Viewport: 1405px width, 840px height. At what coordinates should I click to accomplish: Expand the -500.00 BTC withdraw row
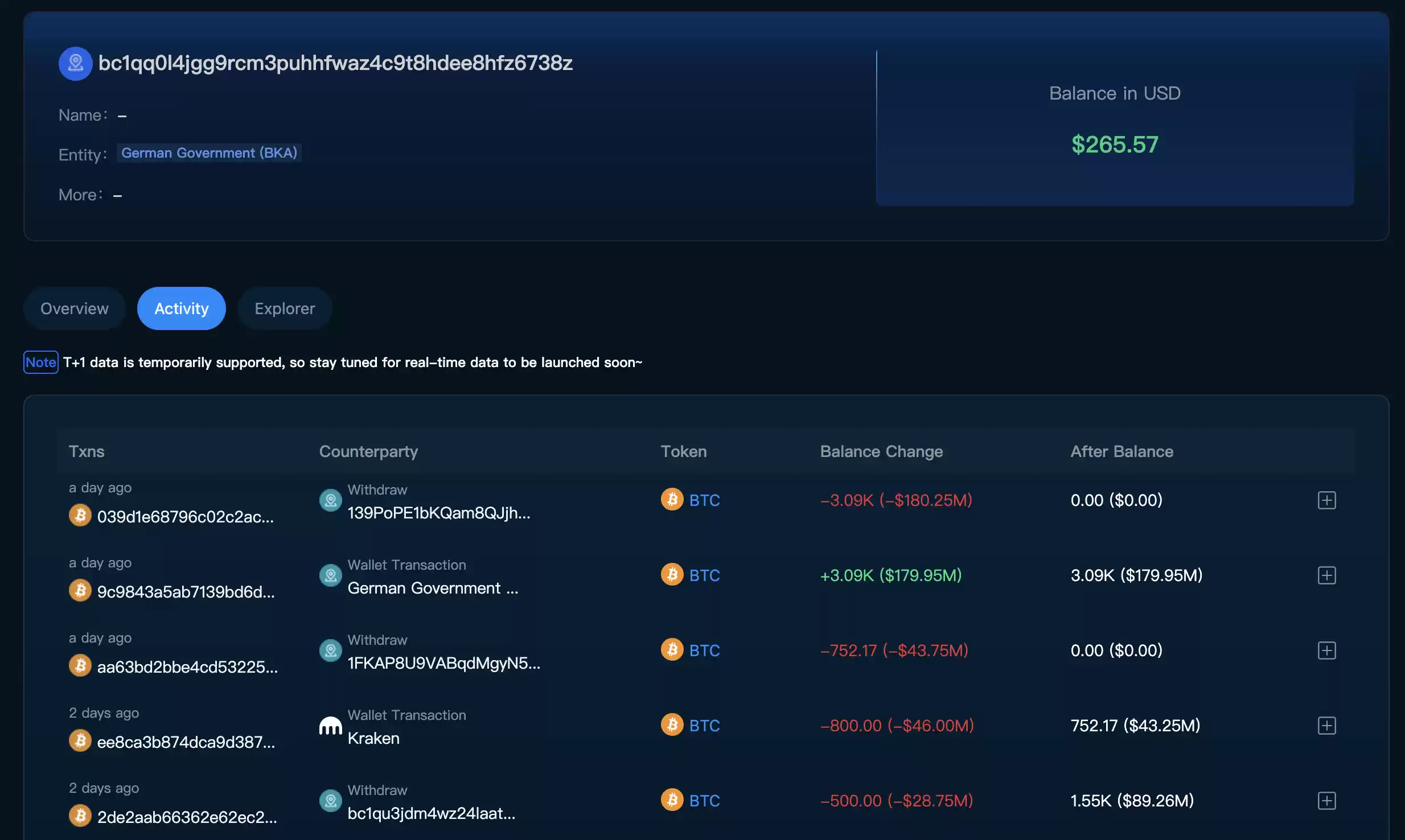[1326, 801]
